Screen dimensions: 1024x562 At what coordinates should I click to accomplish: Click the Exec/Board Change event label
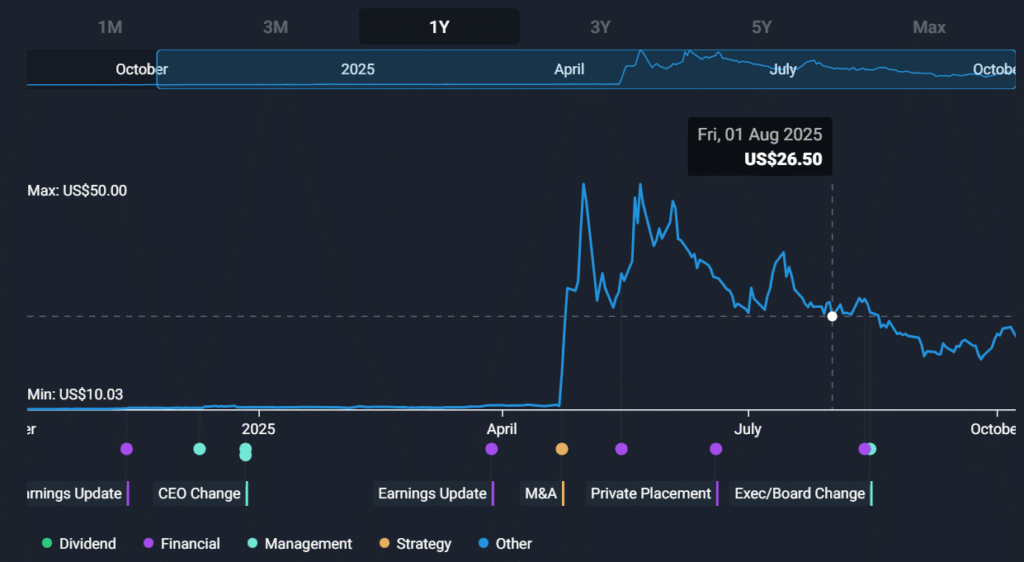(799, 493)
